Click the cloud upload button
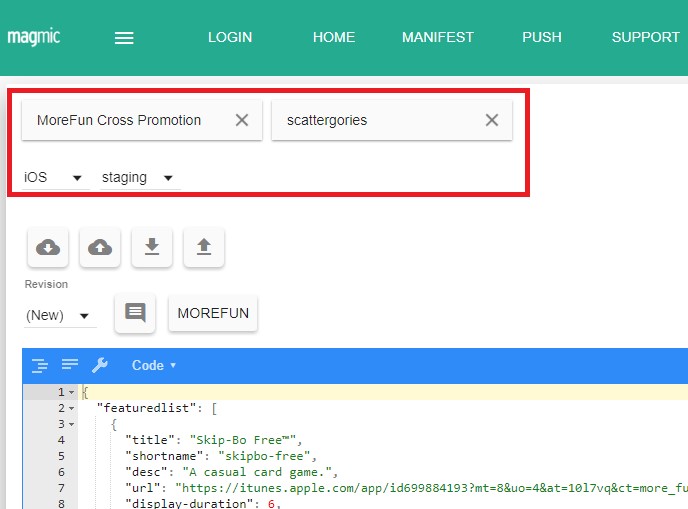 (x=100, y=248)
